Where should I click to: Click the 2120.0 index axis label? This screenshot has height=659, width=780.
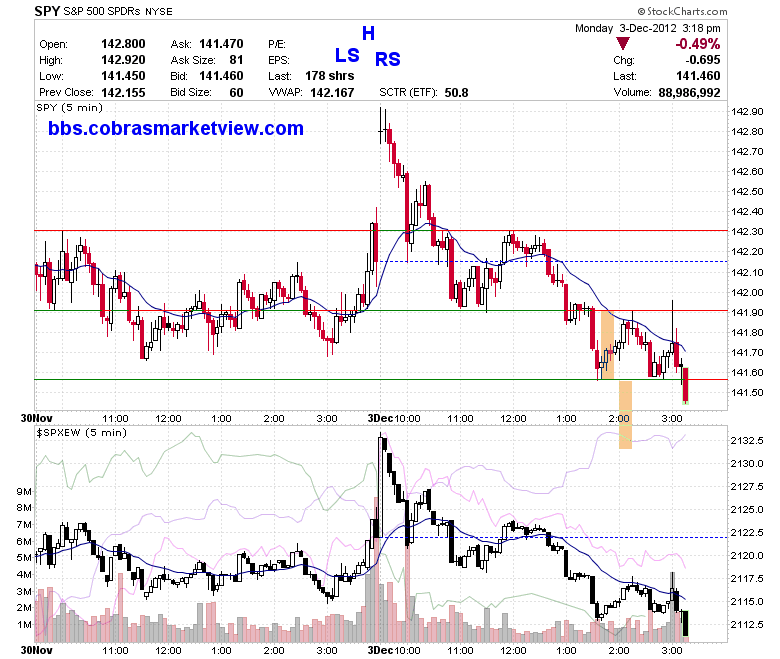(x=747, y=556)
